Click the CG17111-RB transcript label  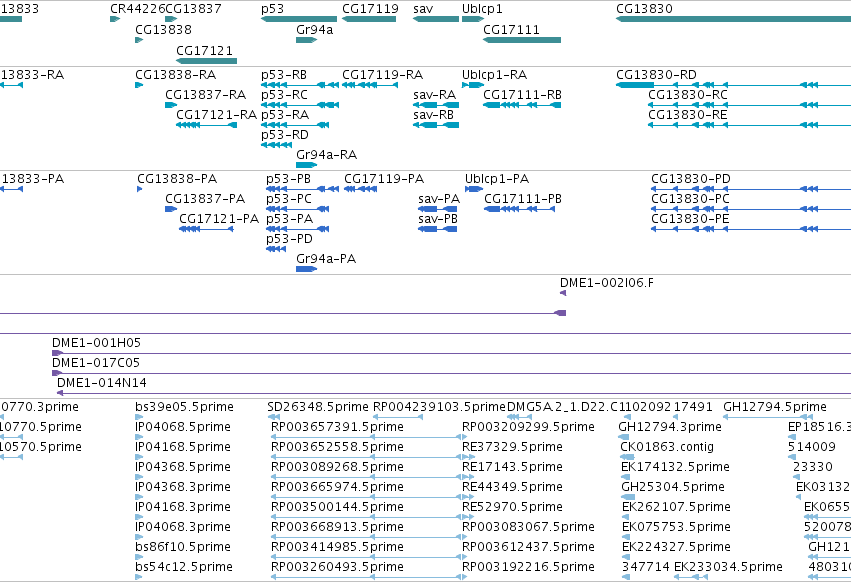point(523,95)
